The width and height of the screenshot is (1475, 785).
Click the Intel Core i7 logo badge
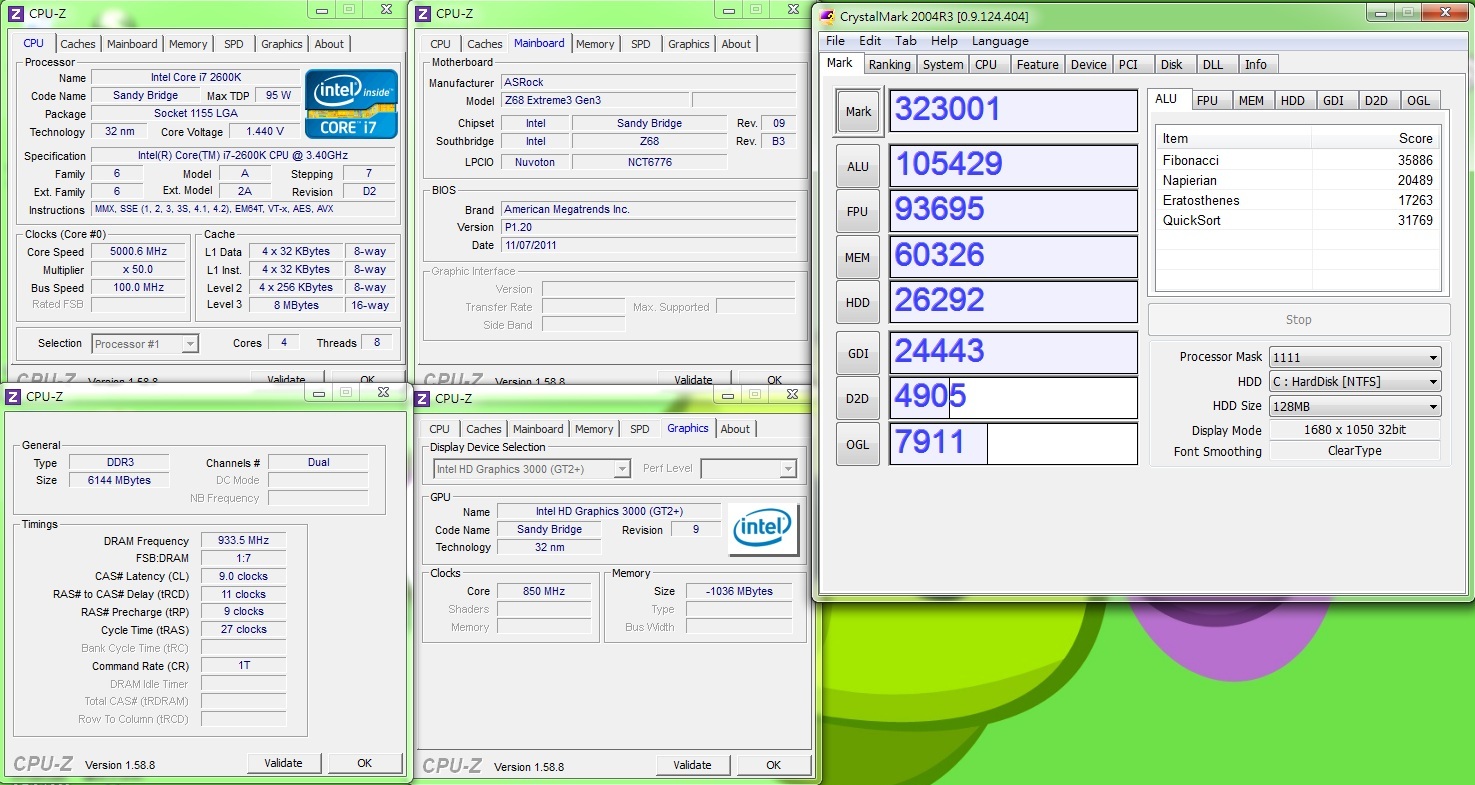(x=352, y=104)
